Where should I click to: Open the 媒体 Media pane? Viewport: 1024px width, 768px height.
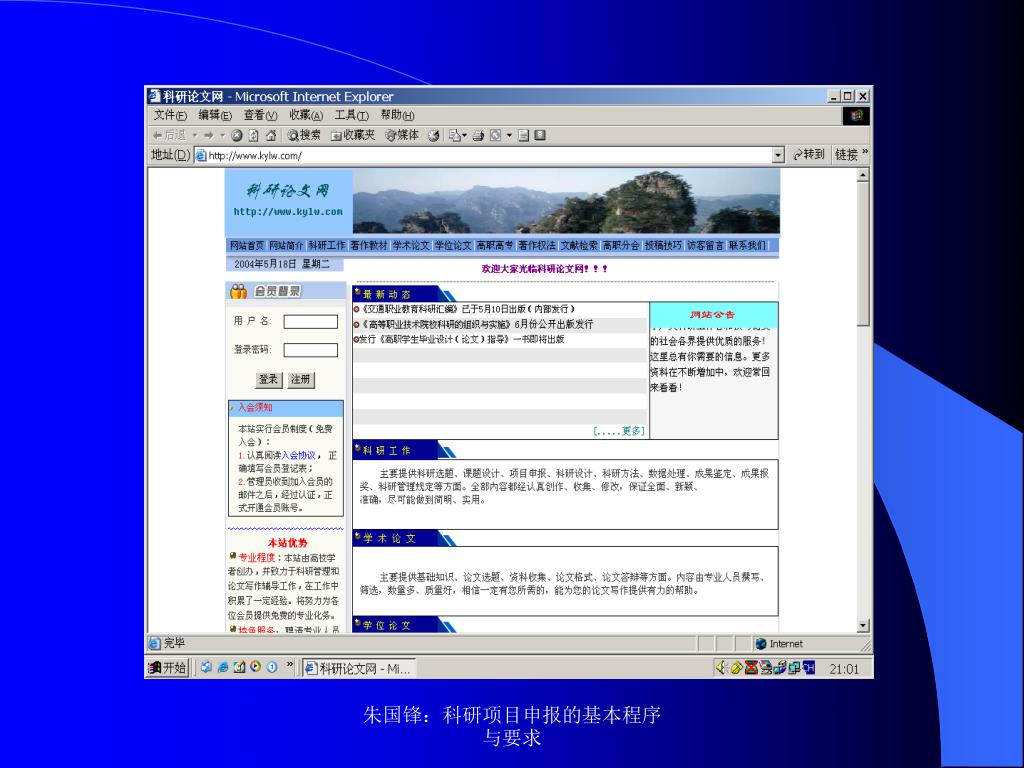[x=402, y=135]
